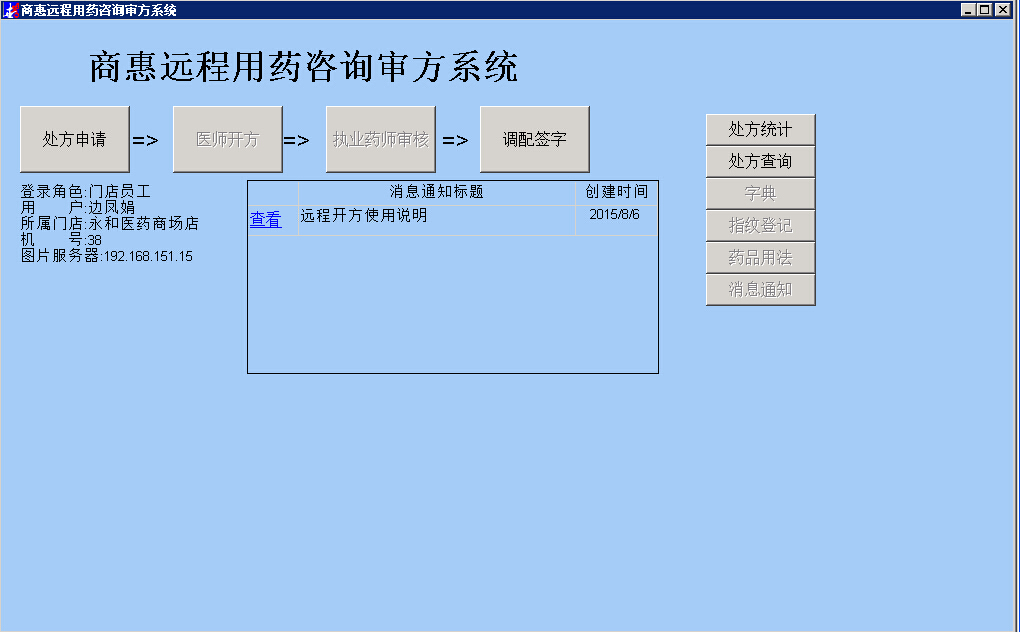Screen dimensions: 1020x632
Task: Open the 调配签字 button
Action: click(x=535, y=139)
